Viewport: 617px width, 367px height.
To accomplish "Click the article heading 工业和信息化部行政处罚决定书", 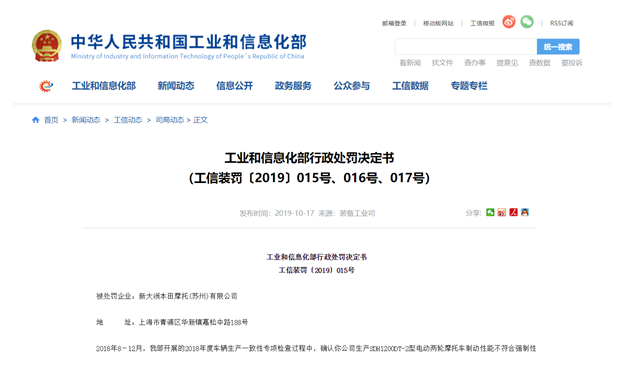I will tap(309, 158).
